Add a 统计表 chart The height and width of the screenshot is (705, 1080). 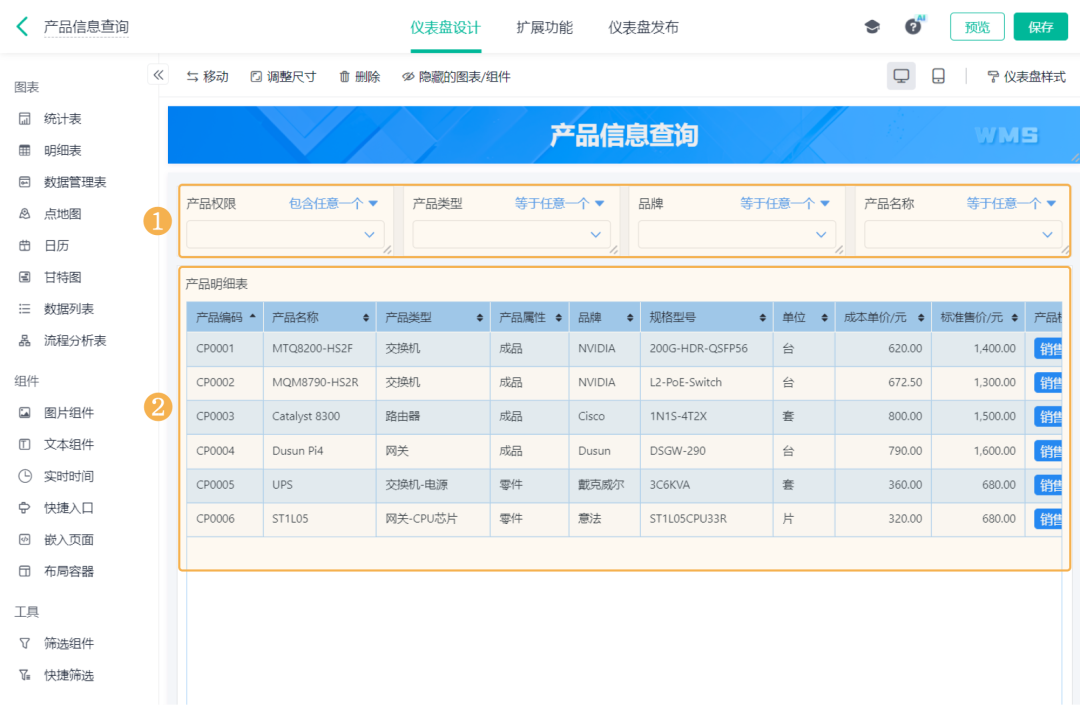tap(62, 119)
